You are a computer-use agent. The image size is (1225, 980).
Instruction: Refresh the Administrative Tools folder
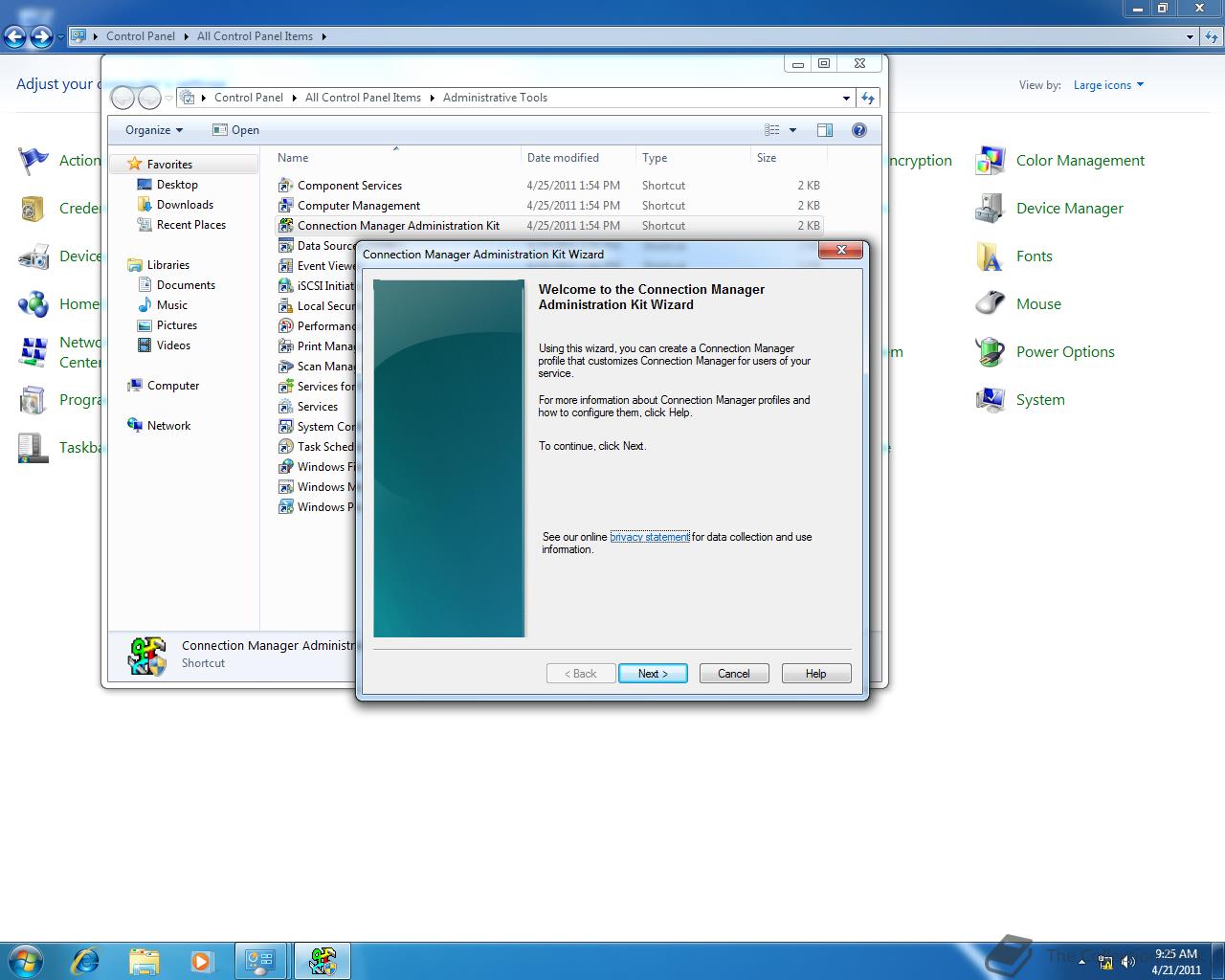868,98
